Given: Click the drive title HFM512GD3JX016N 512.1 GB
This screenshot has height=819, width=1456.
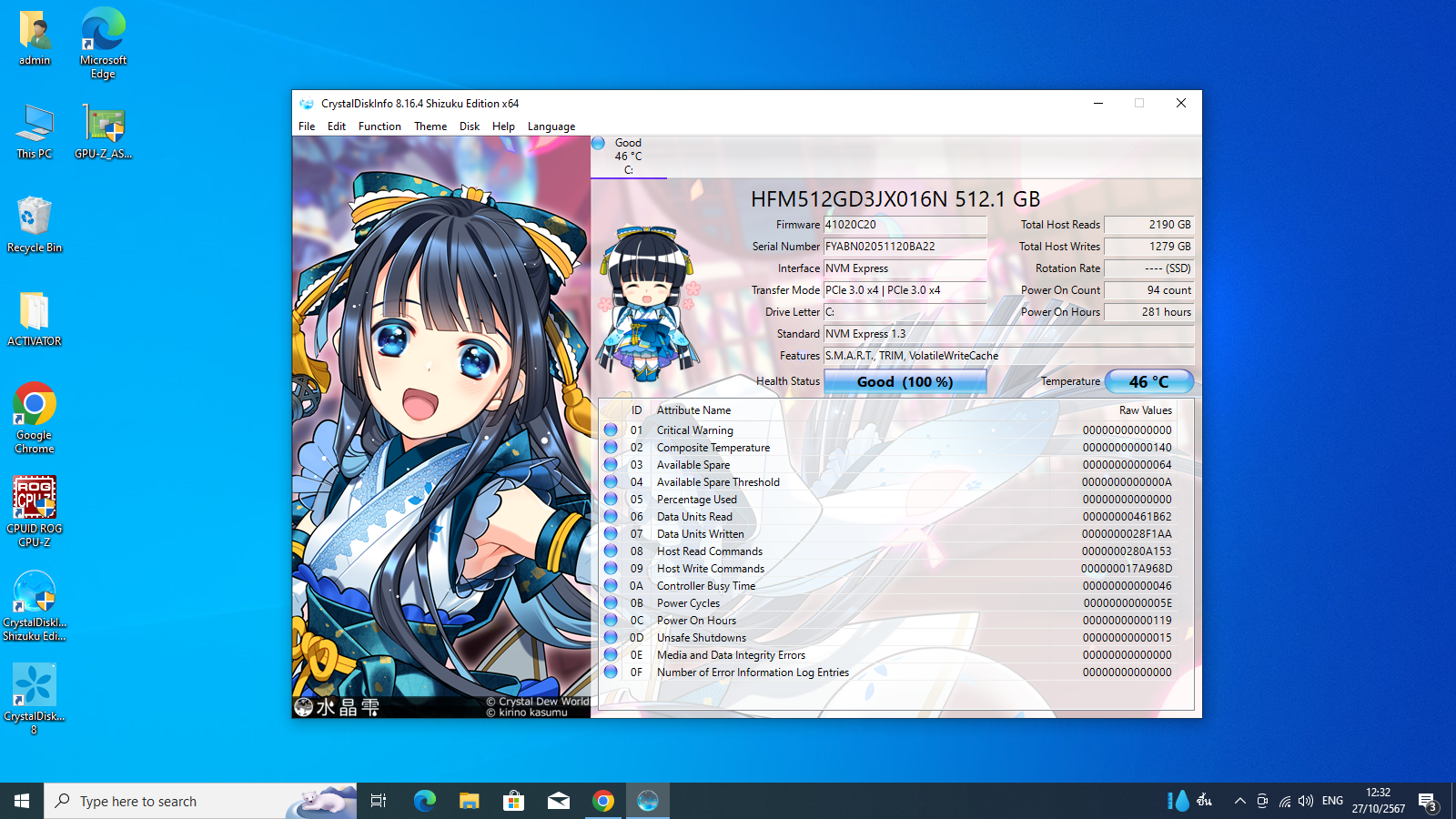Looking at the screenshot, I should (895, 199).
